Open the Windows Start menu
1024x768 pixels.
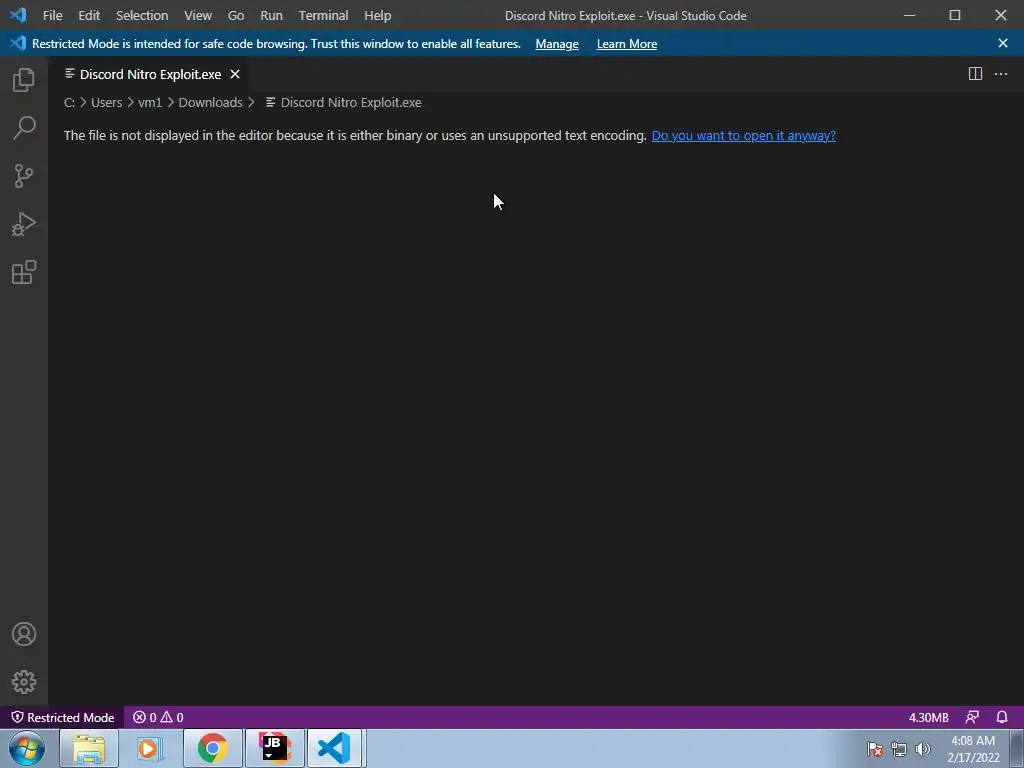pyautogui.click(x=26, y=748)
